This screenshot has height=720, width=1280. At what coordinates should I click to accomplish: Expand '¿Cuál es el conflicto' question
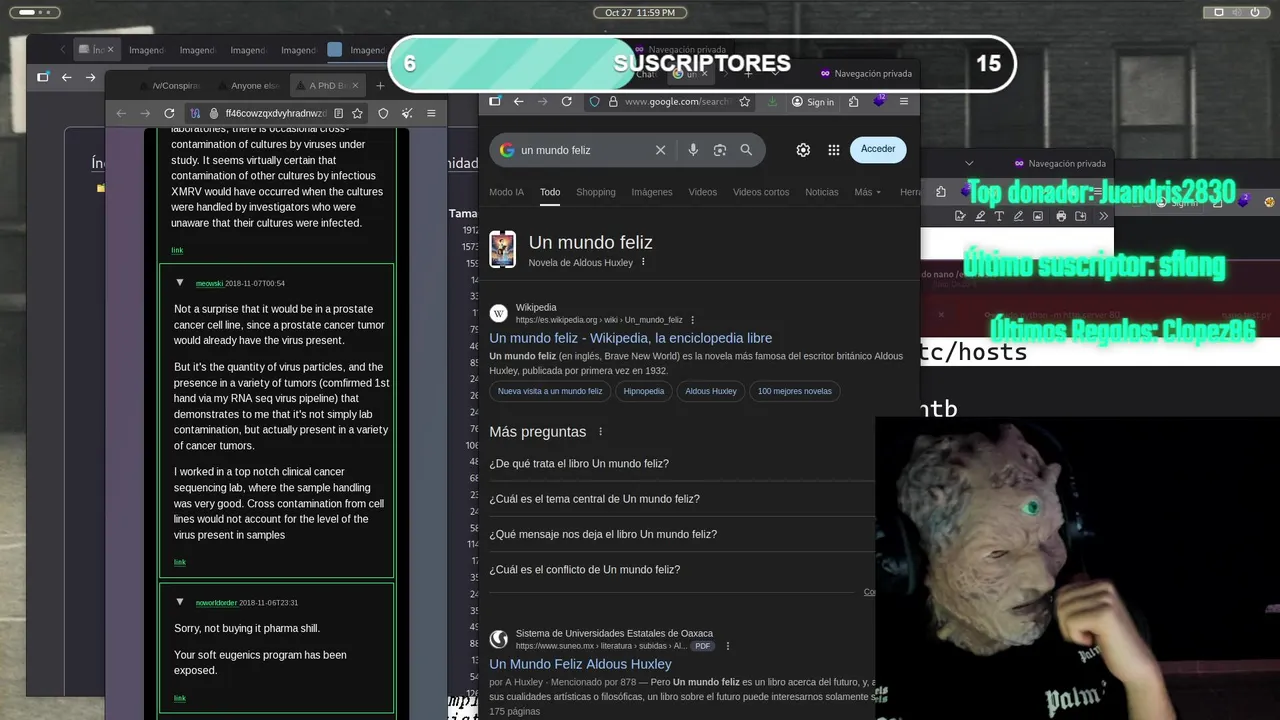682,570
